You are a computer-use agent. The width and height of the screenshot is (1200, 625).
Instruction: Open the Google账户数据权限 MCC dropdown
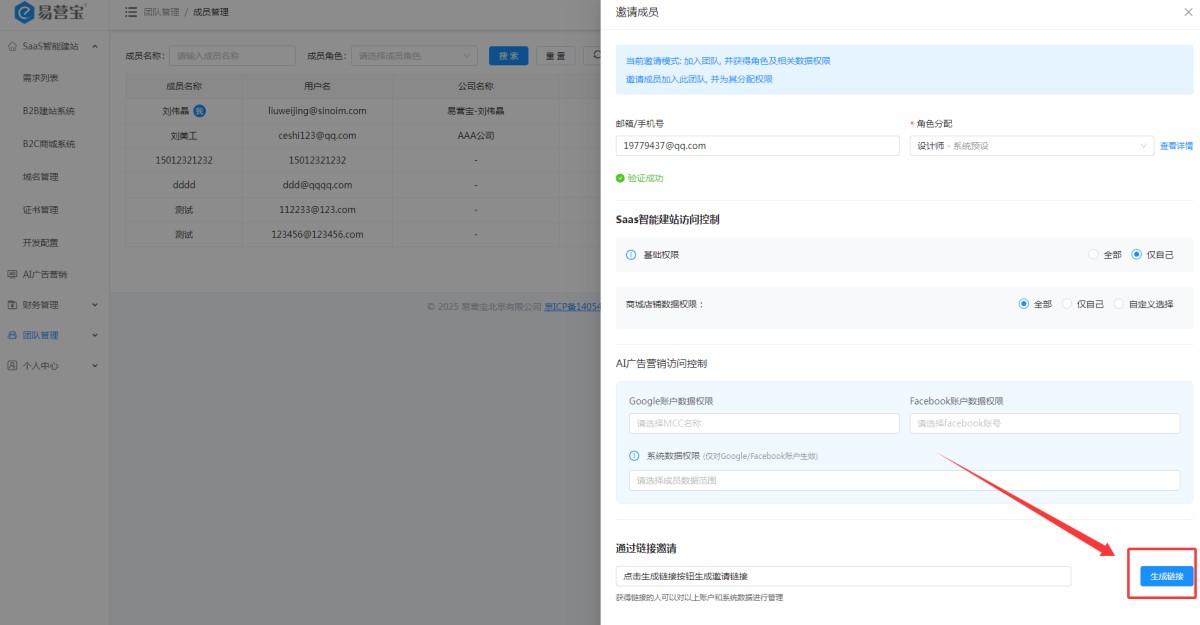pyautogui.click(x=764, y=424)
